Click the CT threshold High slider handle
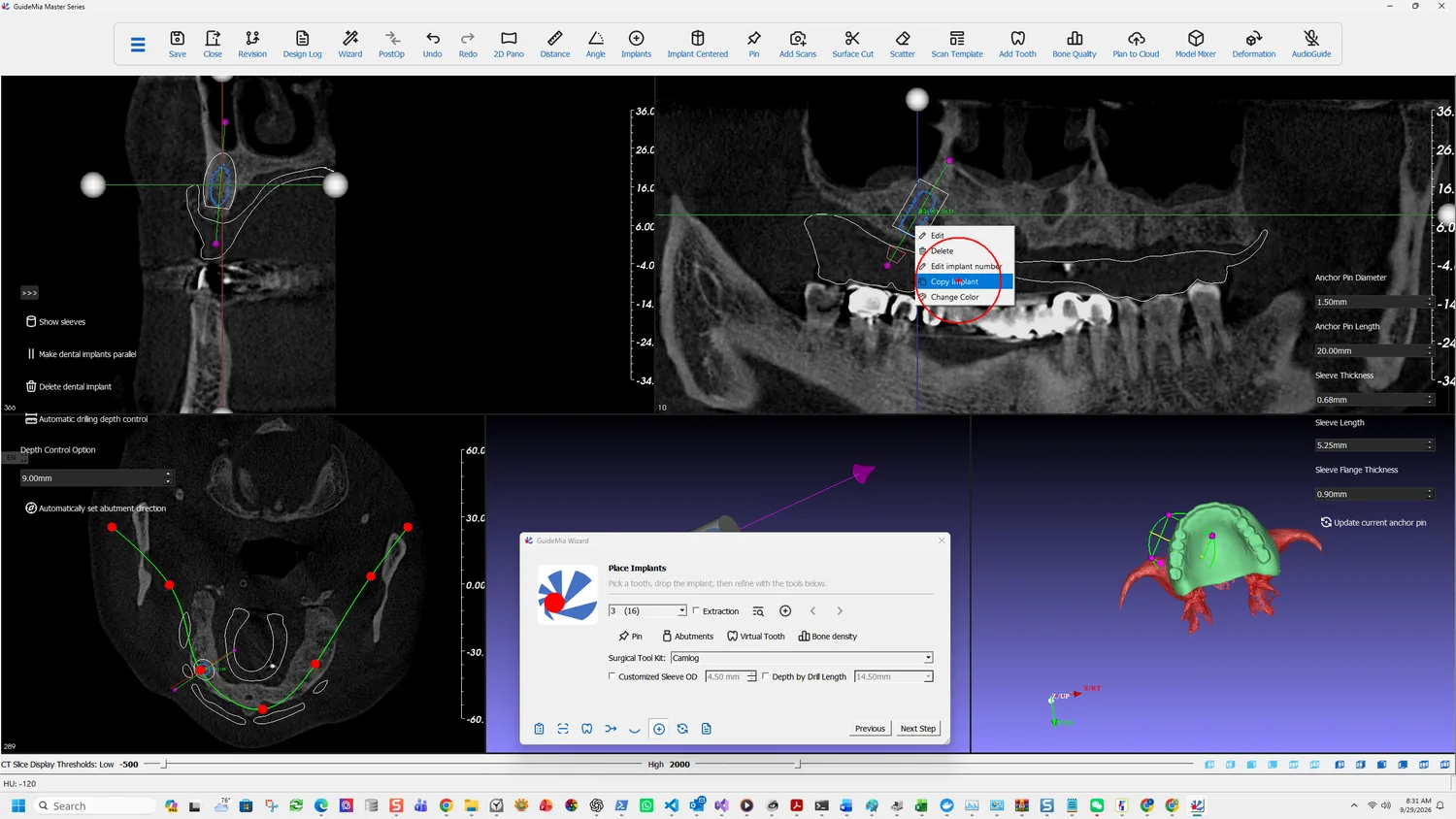1456x819 pixels. (x=798, y=765)
